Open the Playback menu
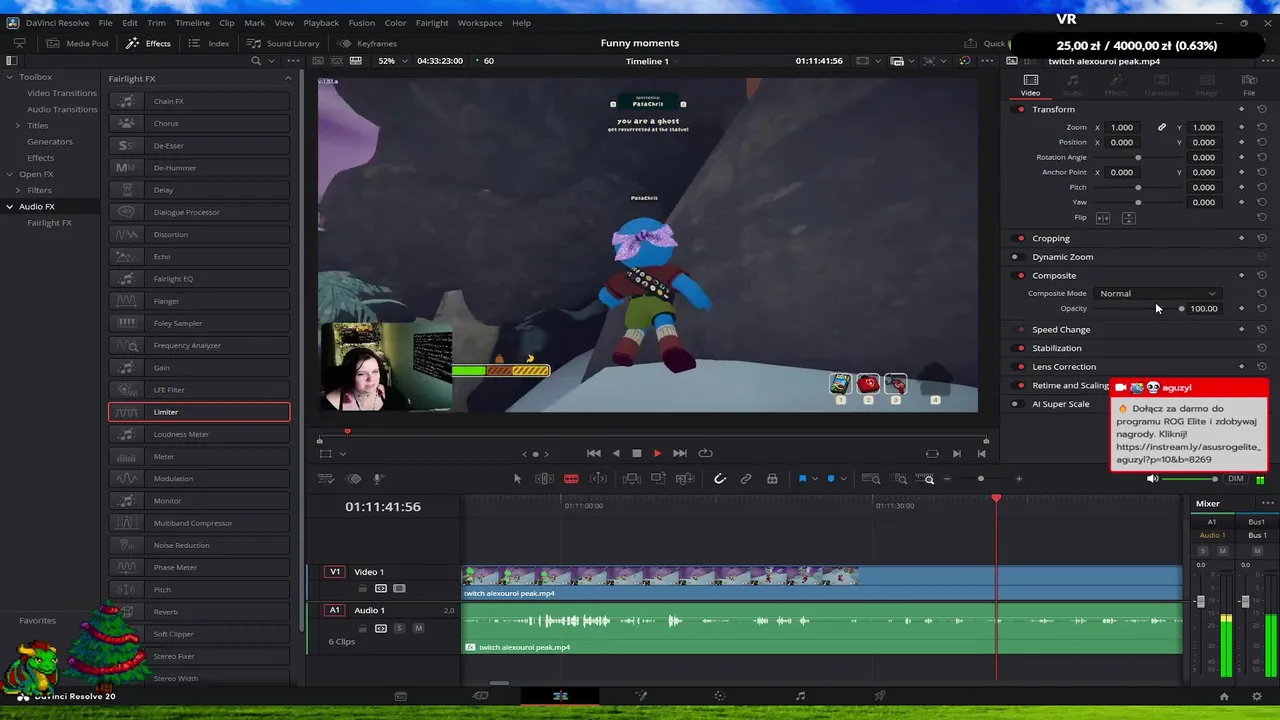The height and width of the screenshot is (720, 1280). pos(321,23)
